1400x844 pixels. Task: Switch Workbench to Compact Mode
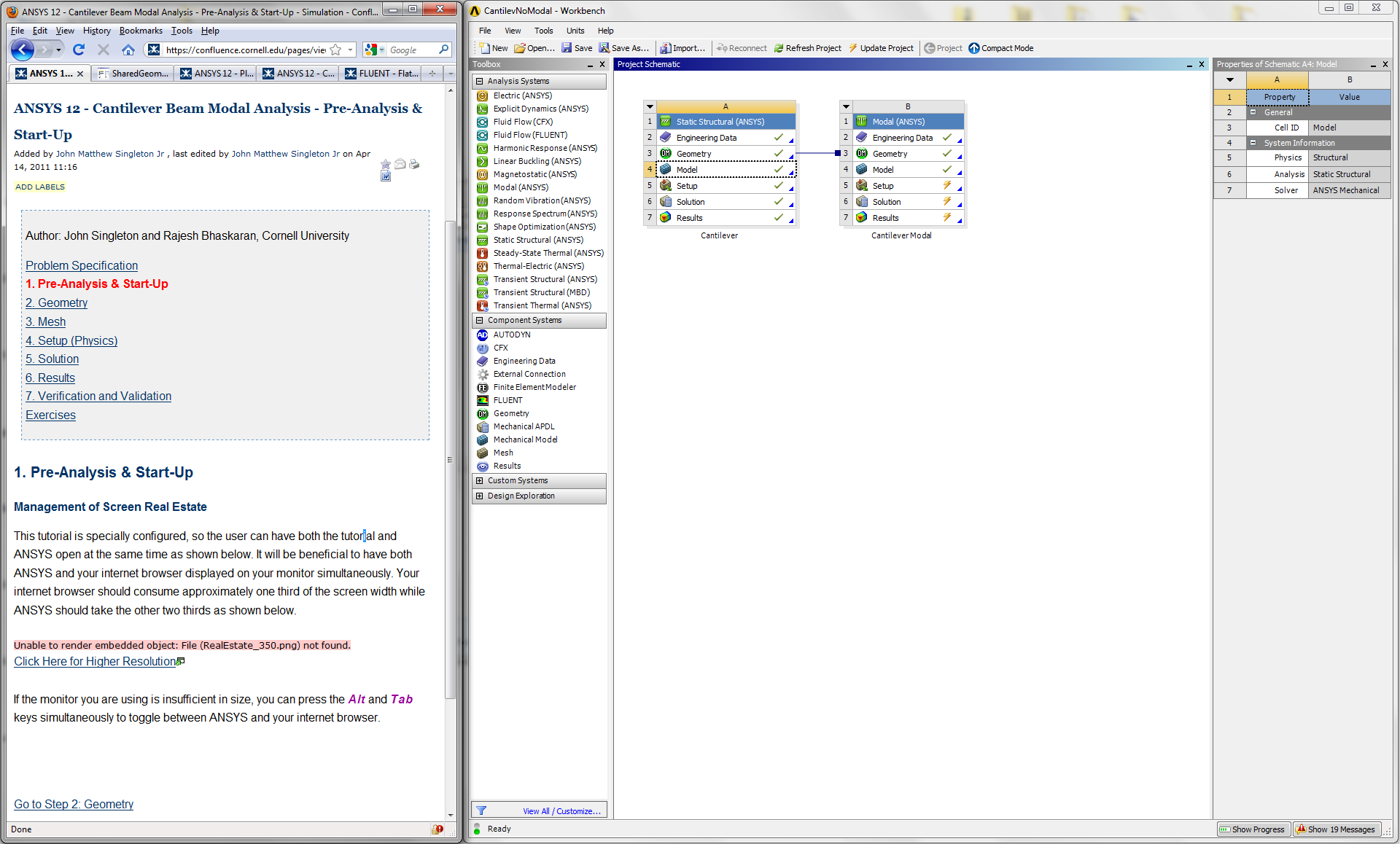[1001, 48]
